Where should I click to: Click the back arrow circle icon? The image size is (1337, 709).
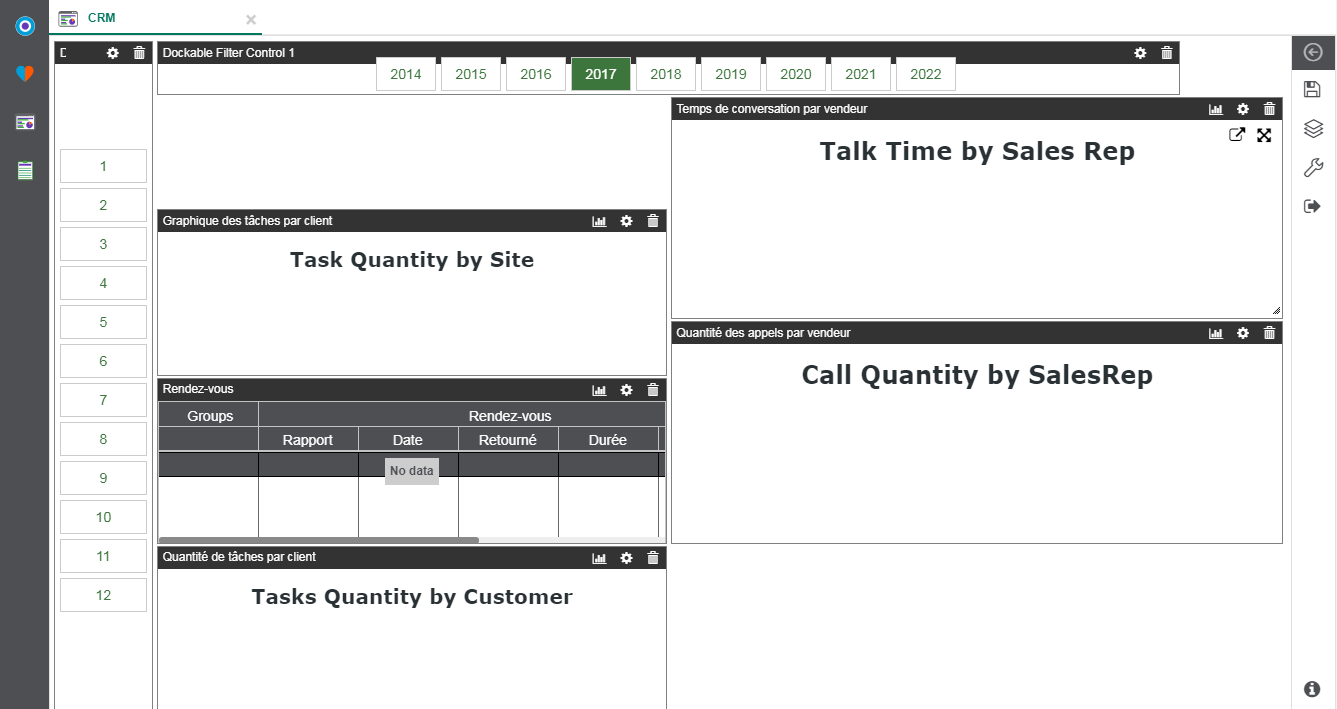tap(1313, 53)
